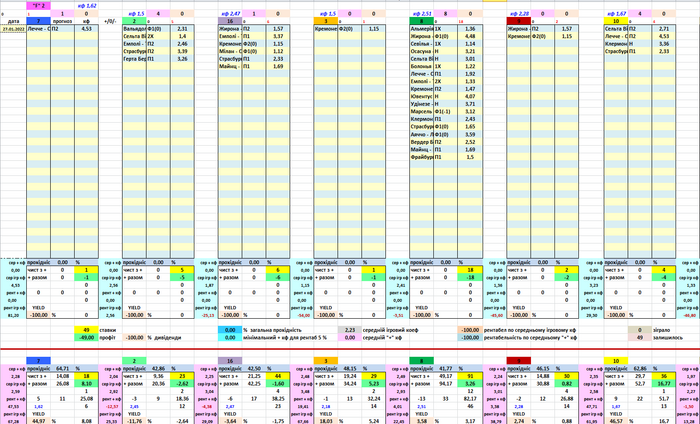
Task: Select the "+/0/-" header cell
Action: click(110, 21)
